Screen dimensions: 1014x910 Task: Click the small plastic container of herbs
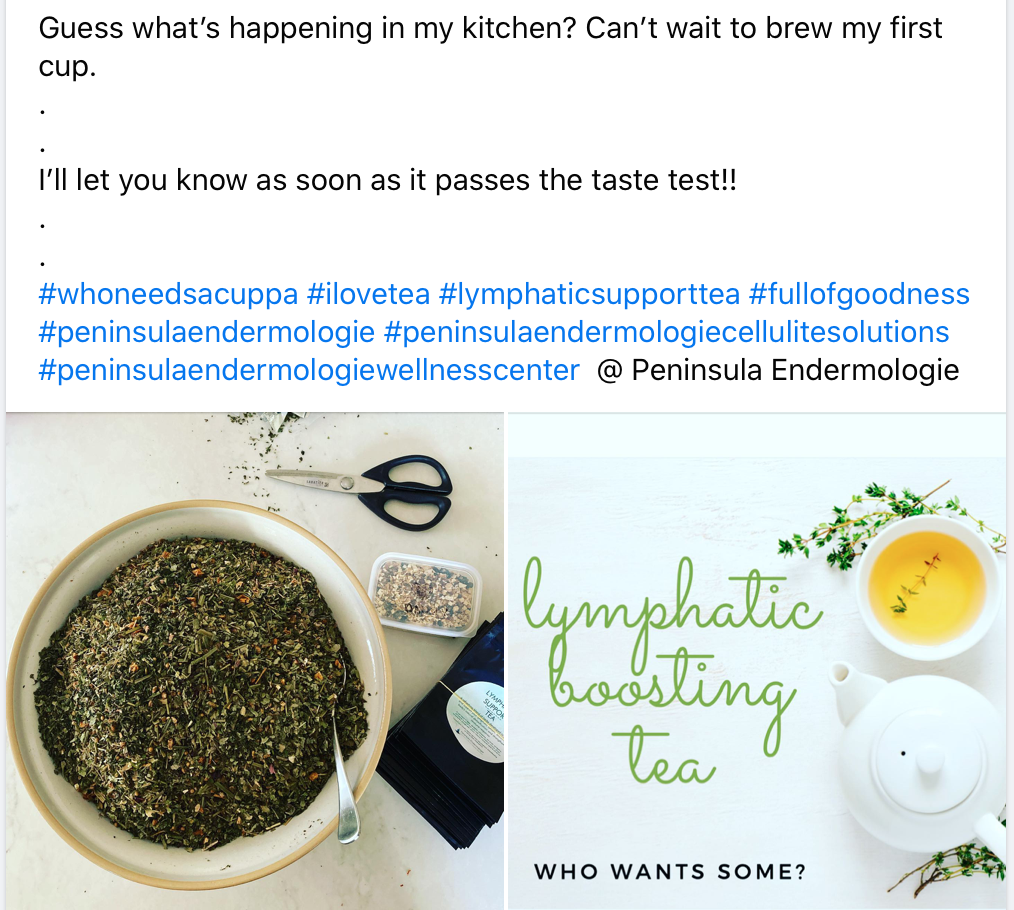pos(424,594)
